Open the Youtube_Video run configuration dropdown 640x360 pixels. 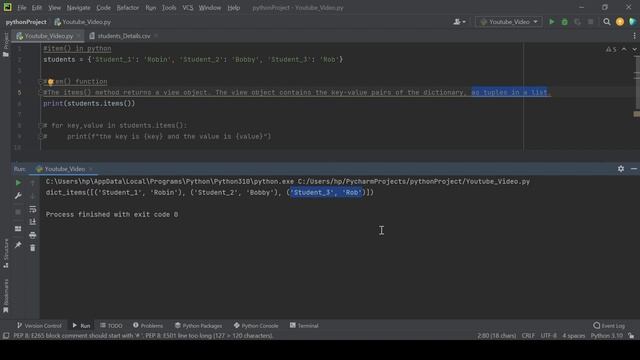pos(509,22)
